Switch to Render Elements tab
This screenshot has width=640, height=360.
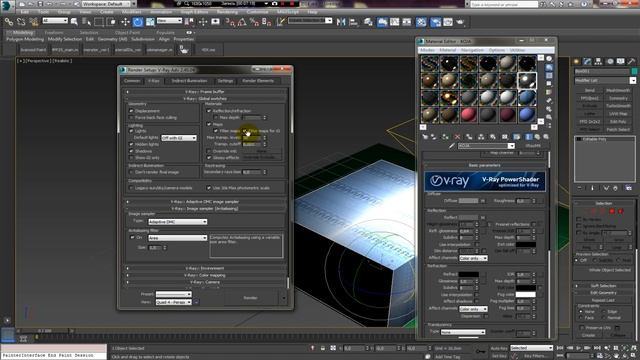tap(258, 81)
